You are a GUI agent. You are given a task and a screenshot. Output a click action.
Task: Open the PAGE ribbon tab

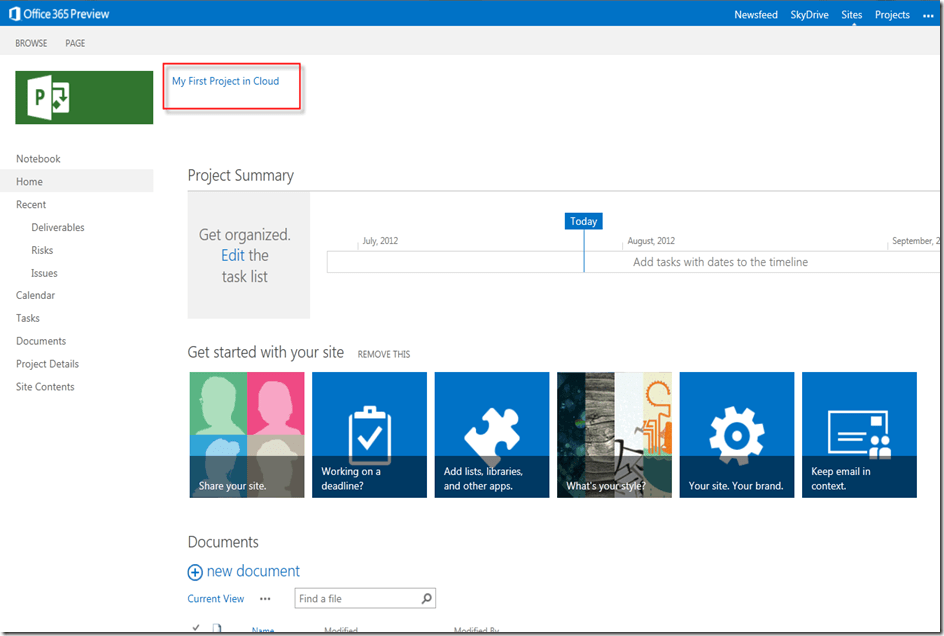coord(75,44)
